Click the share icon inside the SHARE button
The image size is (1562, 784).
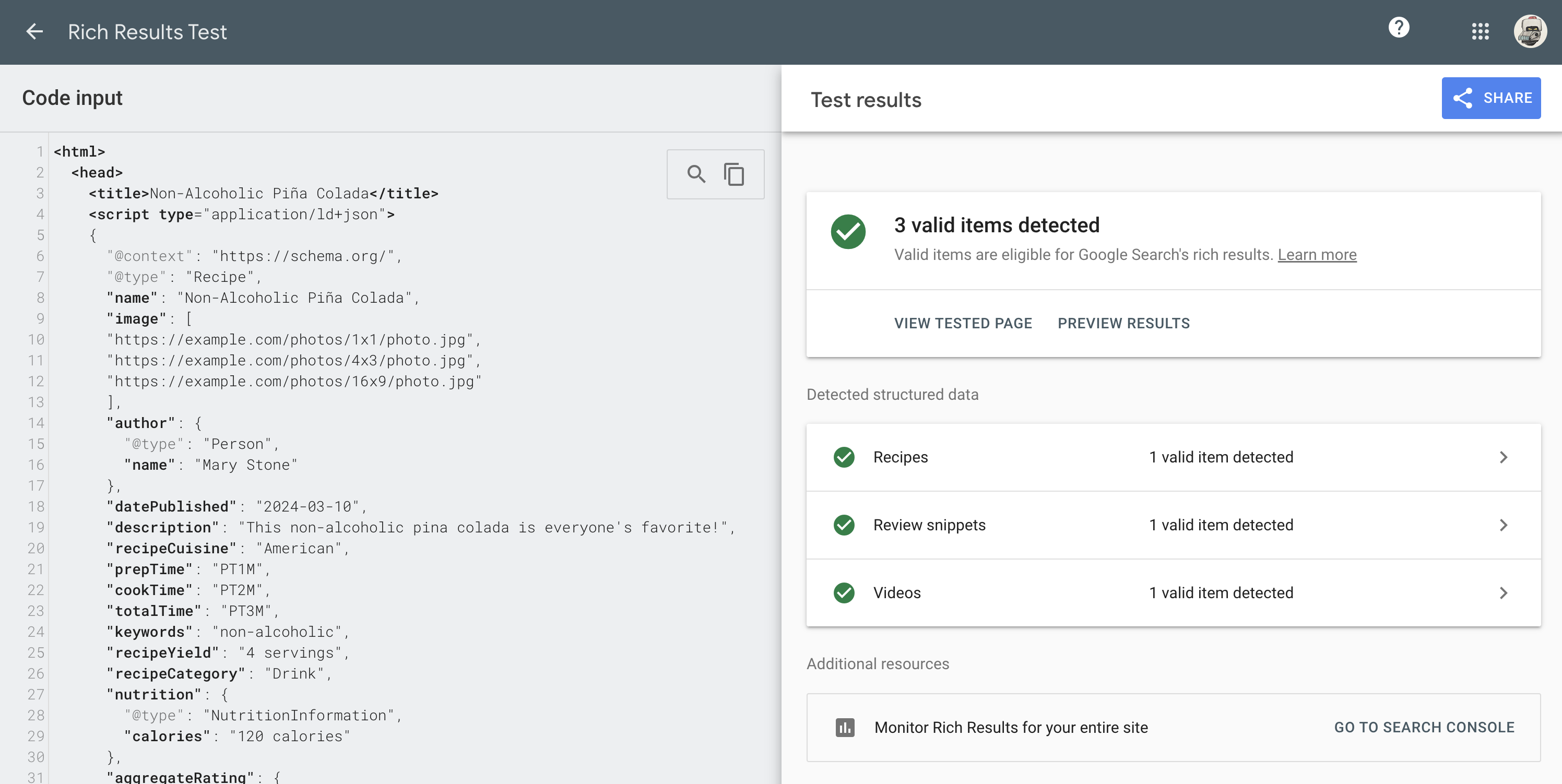[1463, 98]
